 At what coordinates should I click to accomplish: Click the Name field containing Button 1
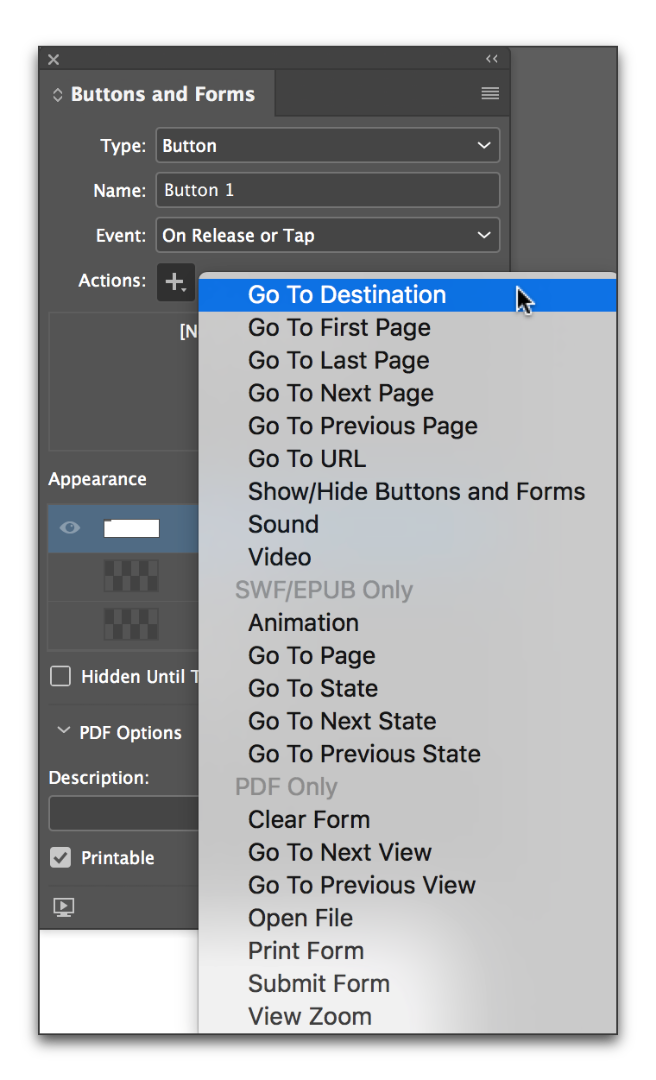[327, 190]
